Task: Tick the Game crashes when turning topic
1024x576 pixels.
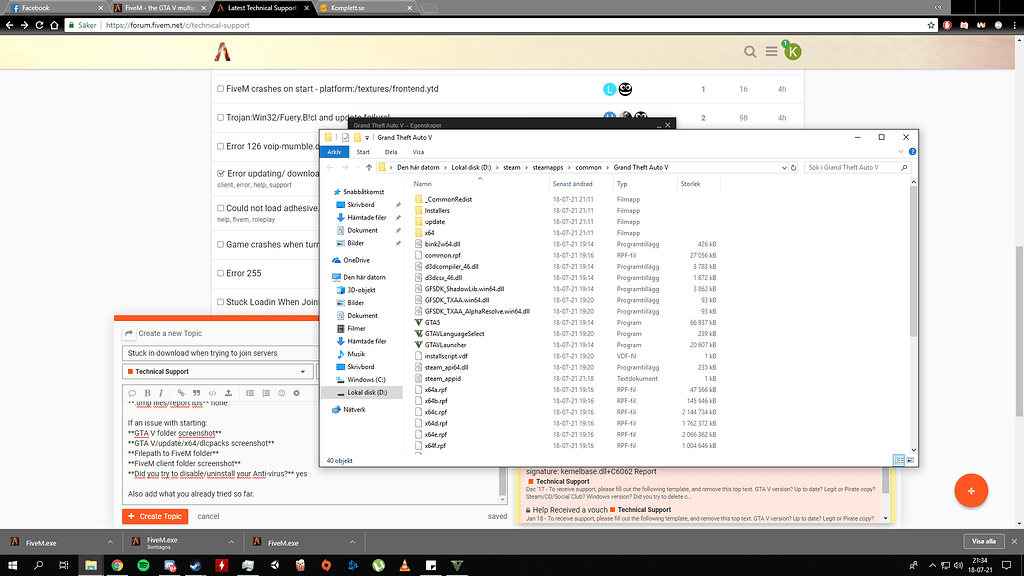Action: pyautogui.click(x=221, y=244)
